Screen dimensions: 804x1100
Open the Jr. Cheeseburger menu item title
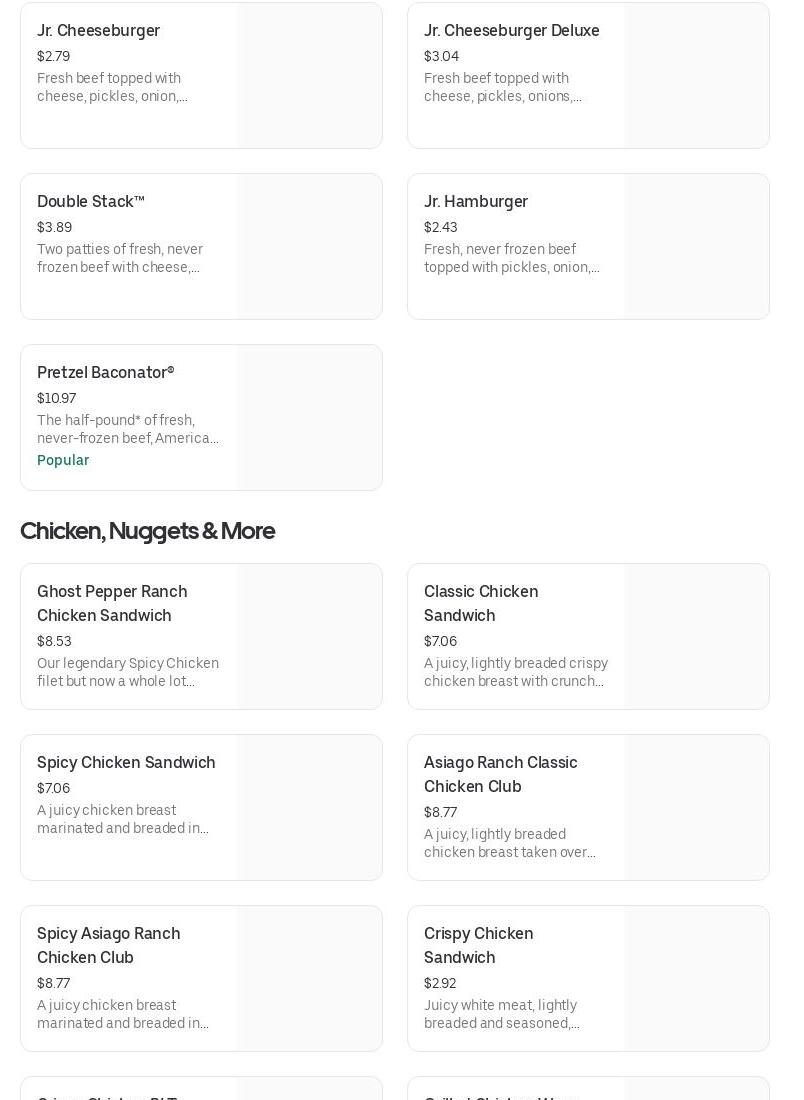pos(98,31)
